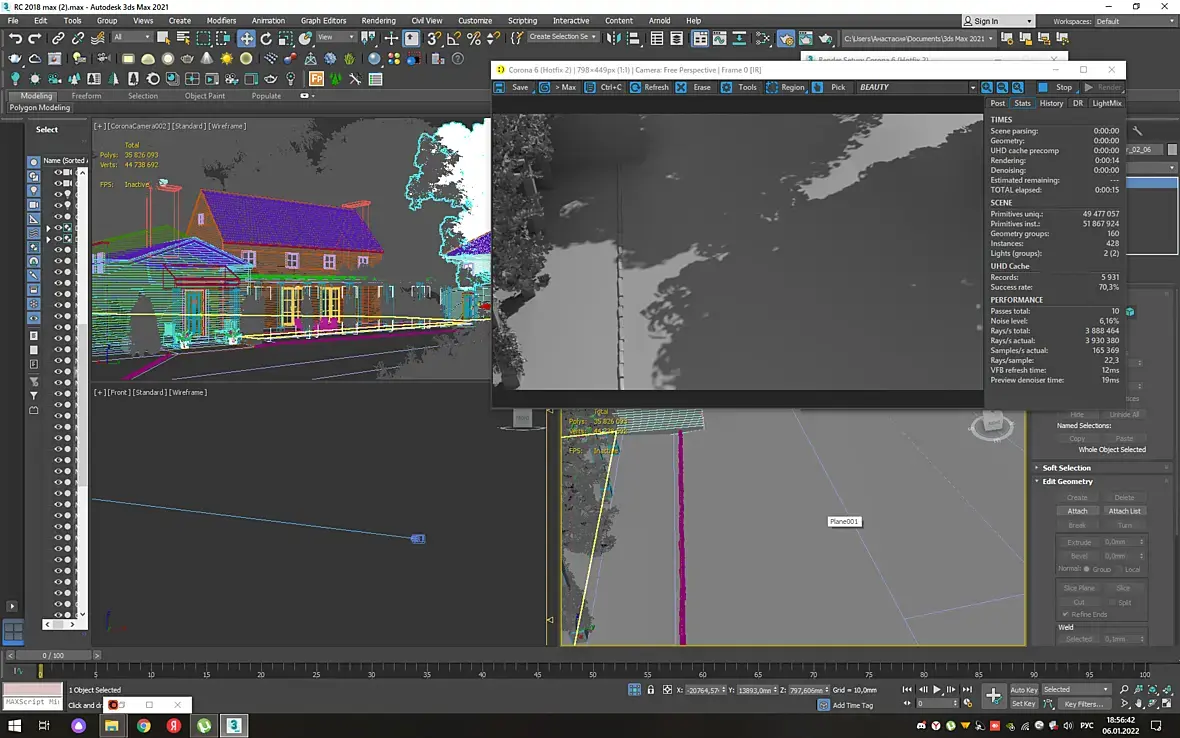Click the Undo arrow icon

[15, 38]
